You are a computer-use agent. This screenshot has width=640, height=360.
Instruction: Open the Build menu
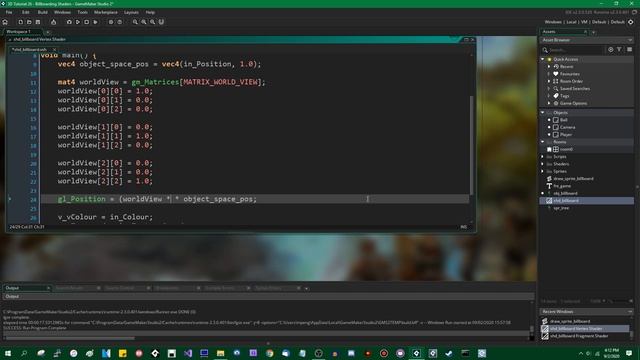[x=42, y=12]
